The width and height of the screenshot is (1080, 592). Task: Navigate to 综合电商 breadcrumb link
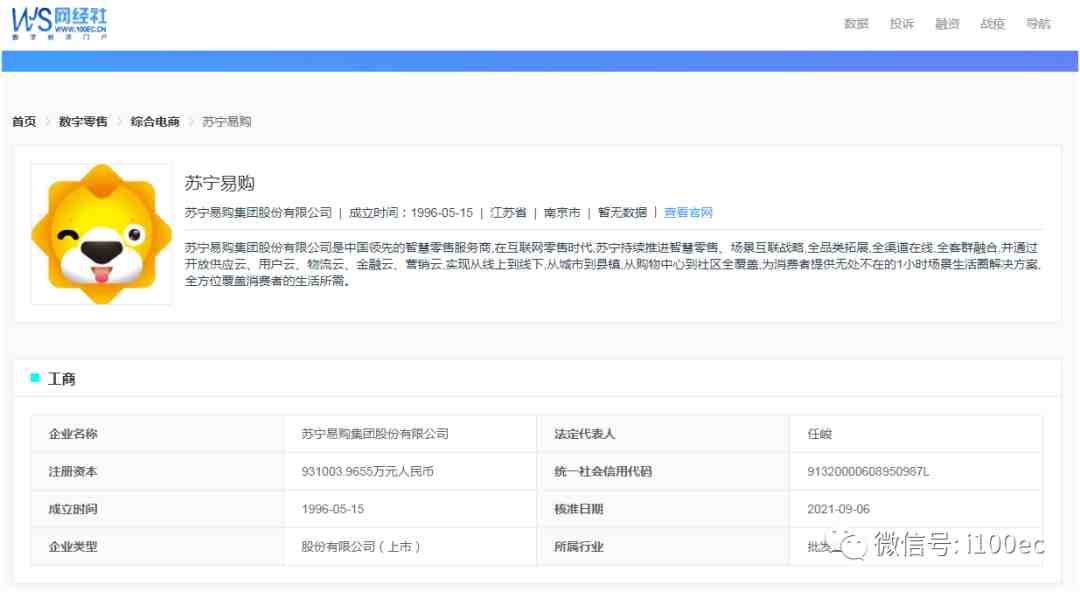[x=155, y=122]
